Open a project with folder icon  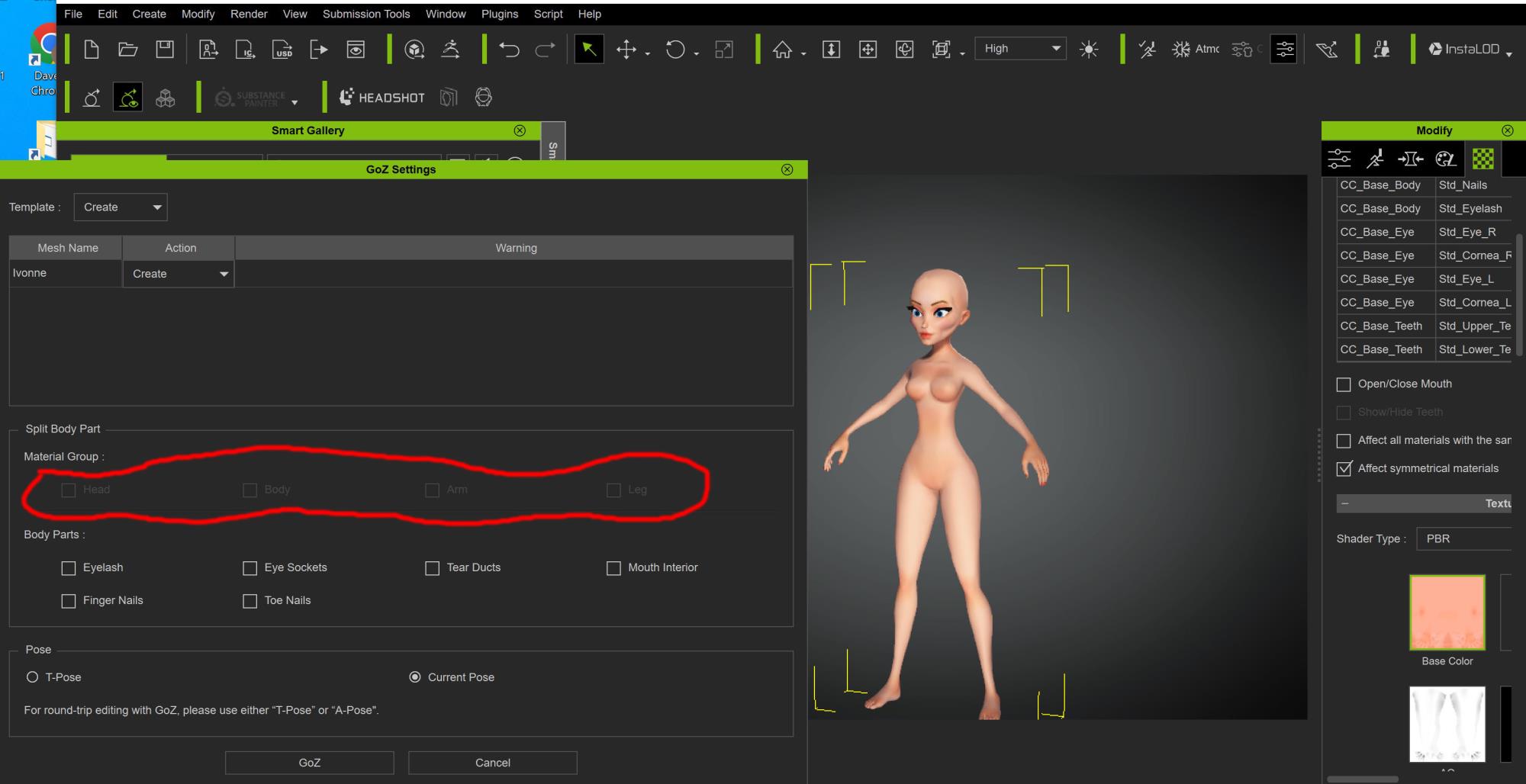[128, 50]
